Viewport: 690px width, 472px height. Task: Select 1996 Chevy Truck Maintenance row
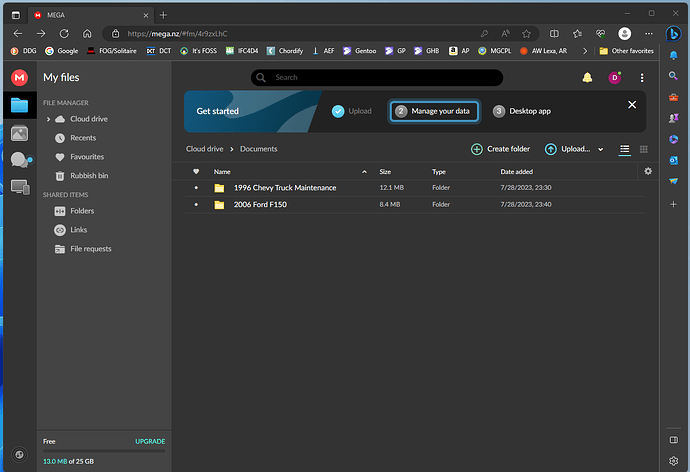(415, 188)
